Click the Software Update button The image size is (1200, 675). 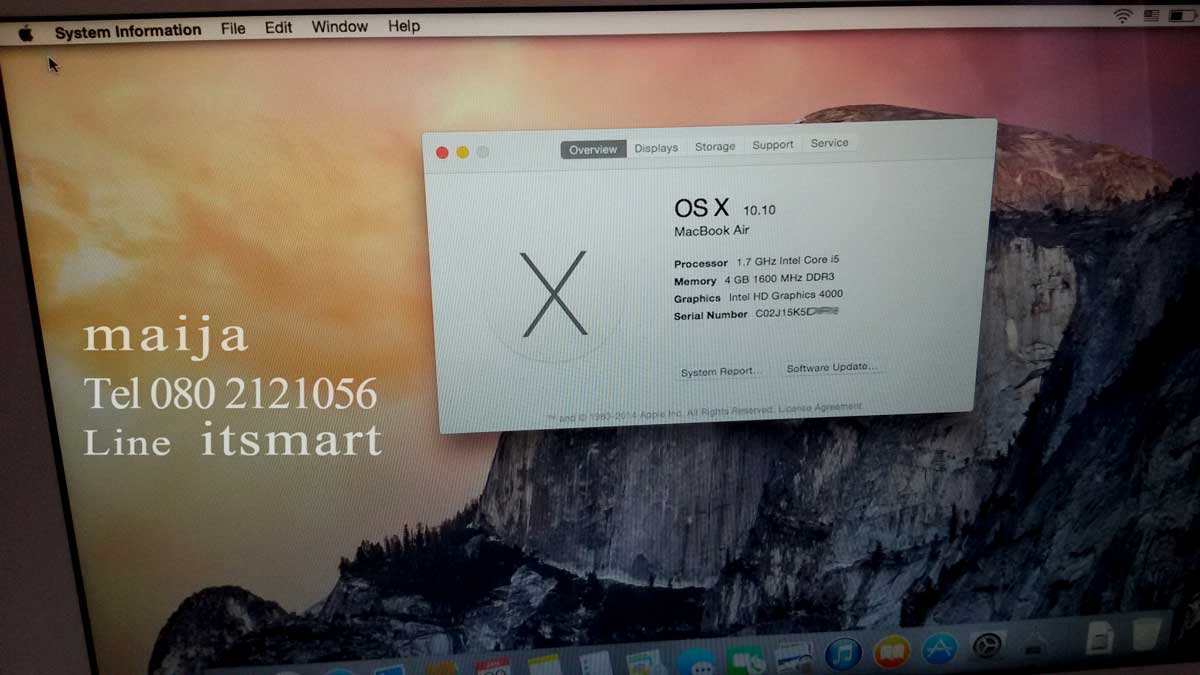pyautogui.click(x=832, y=368)
